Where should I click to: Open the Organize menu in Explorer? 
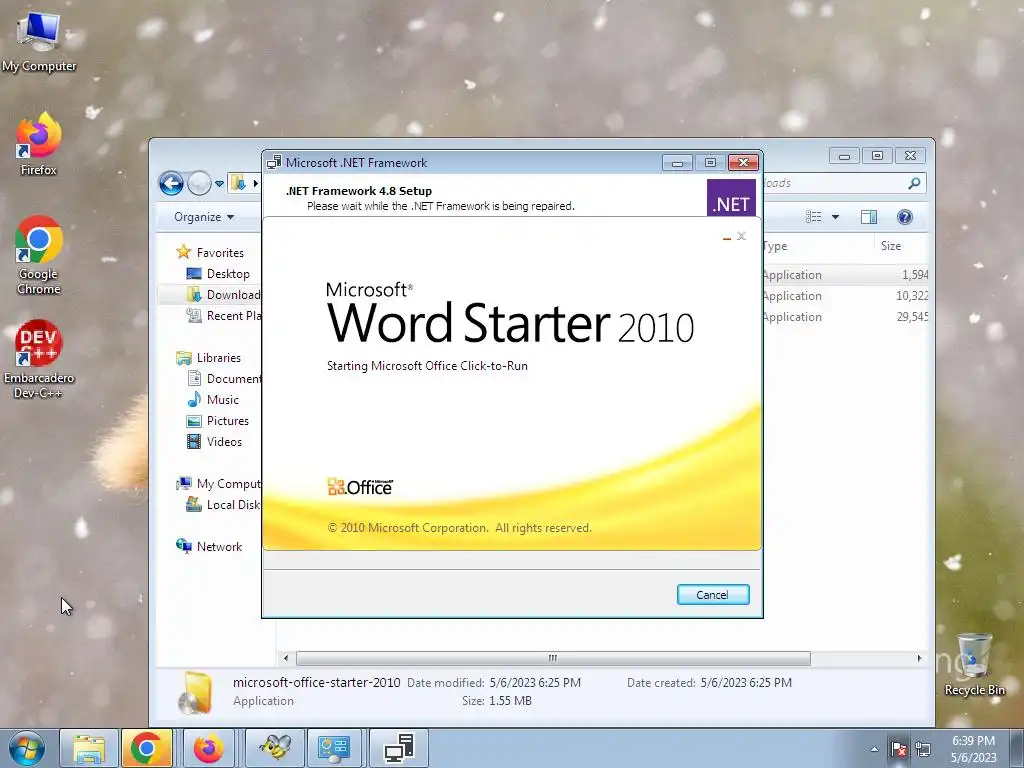[x=204, y=217]
